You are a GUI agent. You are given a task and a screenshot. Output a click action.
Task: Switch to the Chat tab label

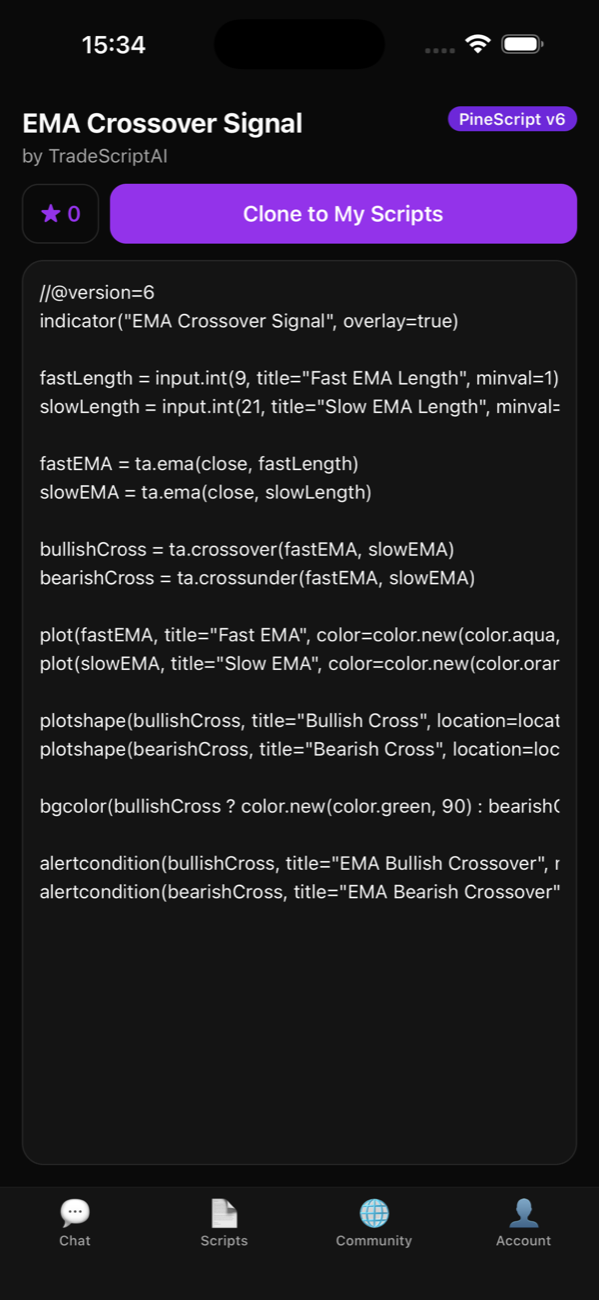[x=75, y=1241]
